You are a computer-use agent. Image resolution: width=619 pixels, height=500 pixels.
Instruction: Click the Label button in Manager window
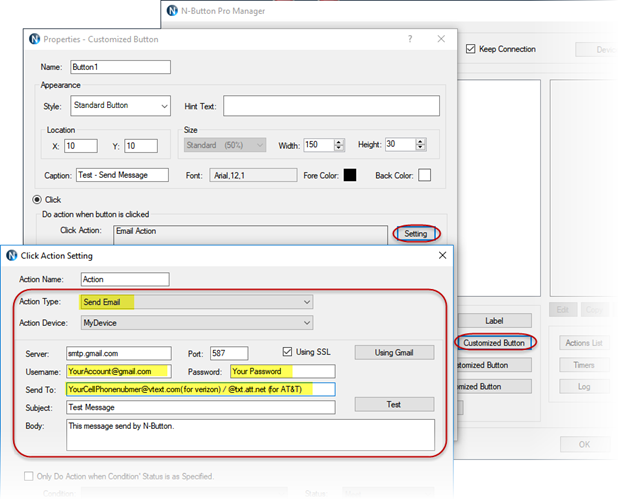tap(494, 320)
